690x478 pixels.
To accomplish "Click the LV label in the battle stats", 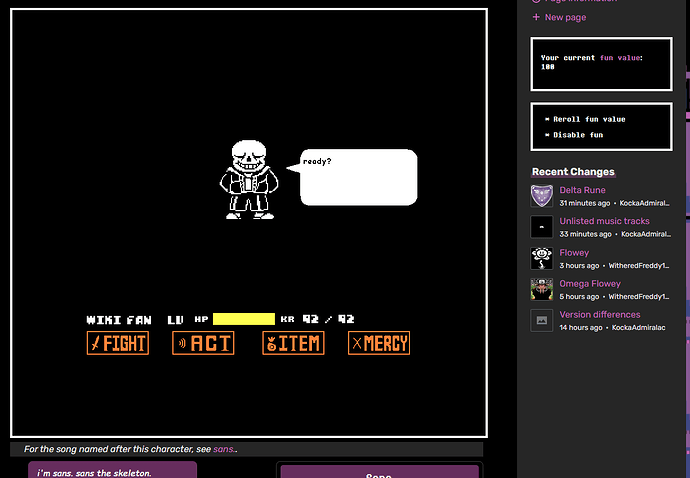I will (175, 320).
